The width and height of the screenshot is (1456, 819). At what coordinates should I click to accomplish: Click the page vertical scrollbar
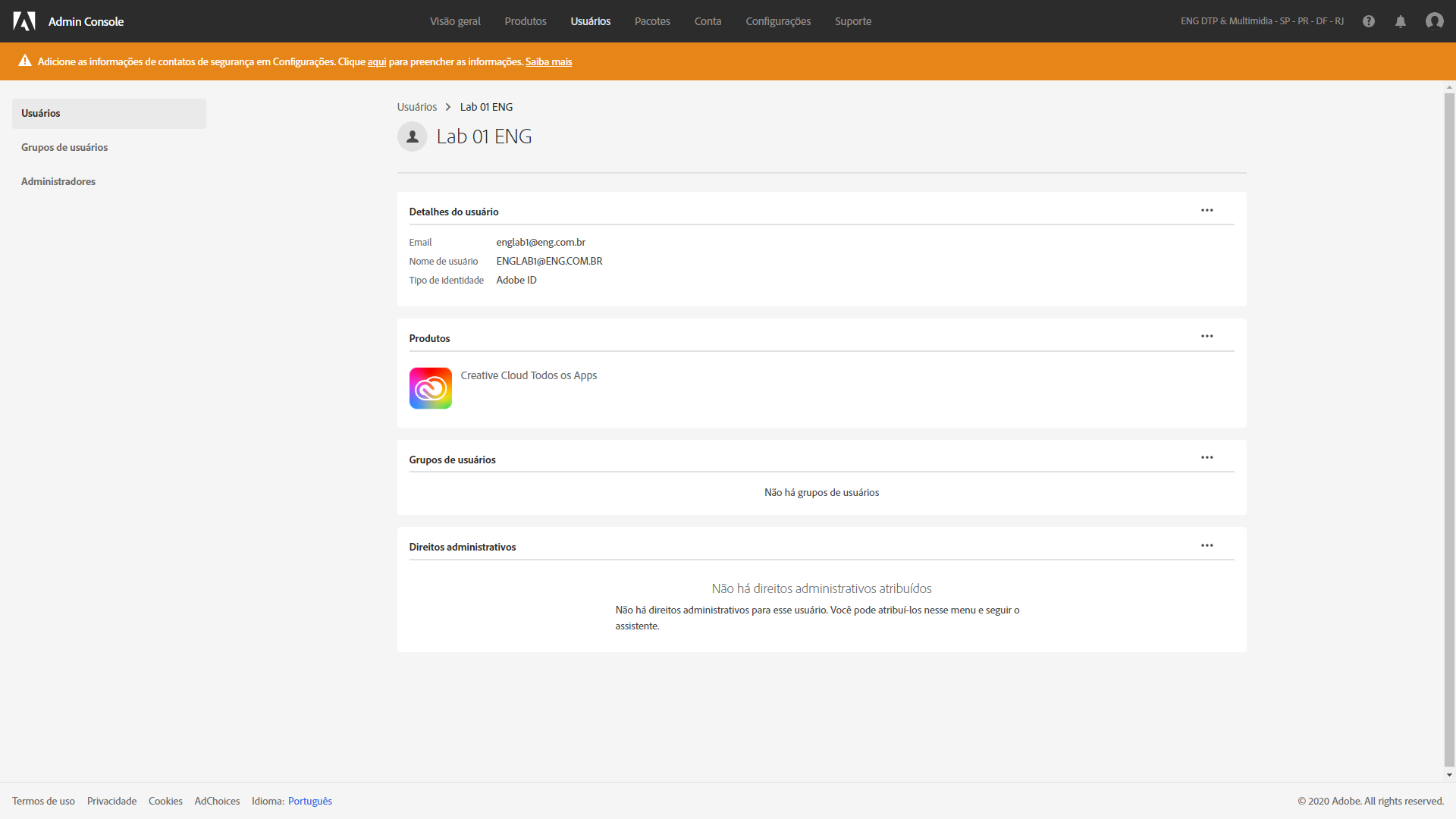click(x=1449, y=431)
